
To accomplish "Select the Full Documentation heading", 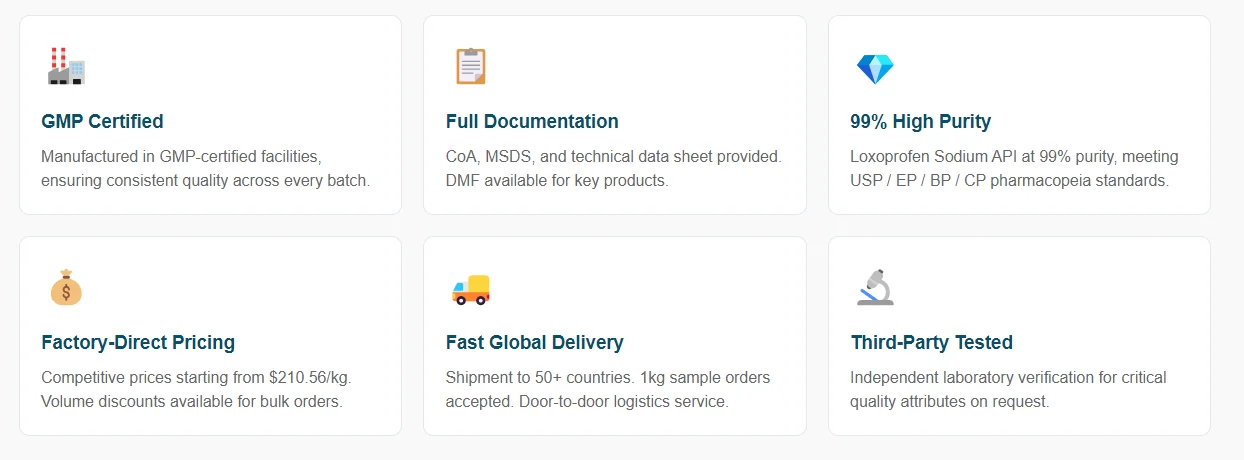I will (x=532, y=121).
